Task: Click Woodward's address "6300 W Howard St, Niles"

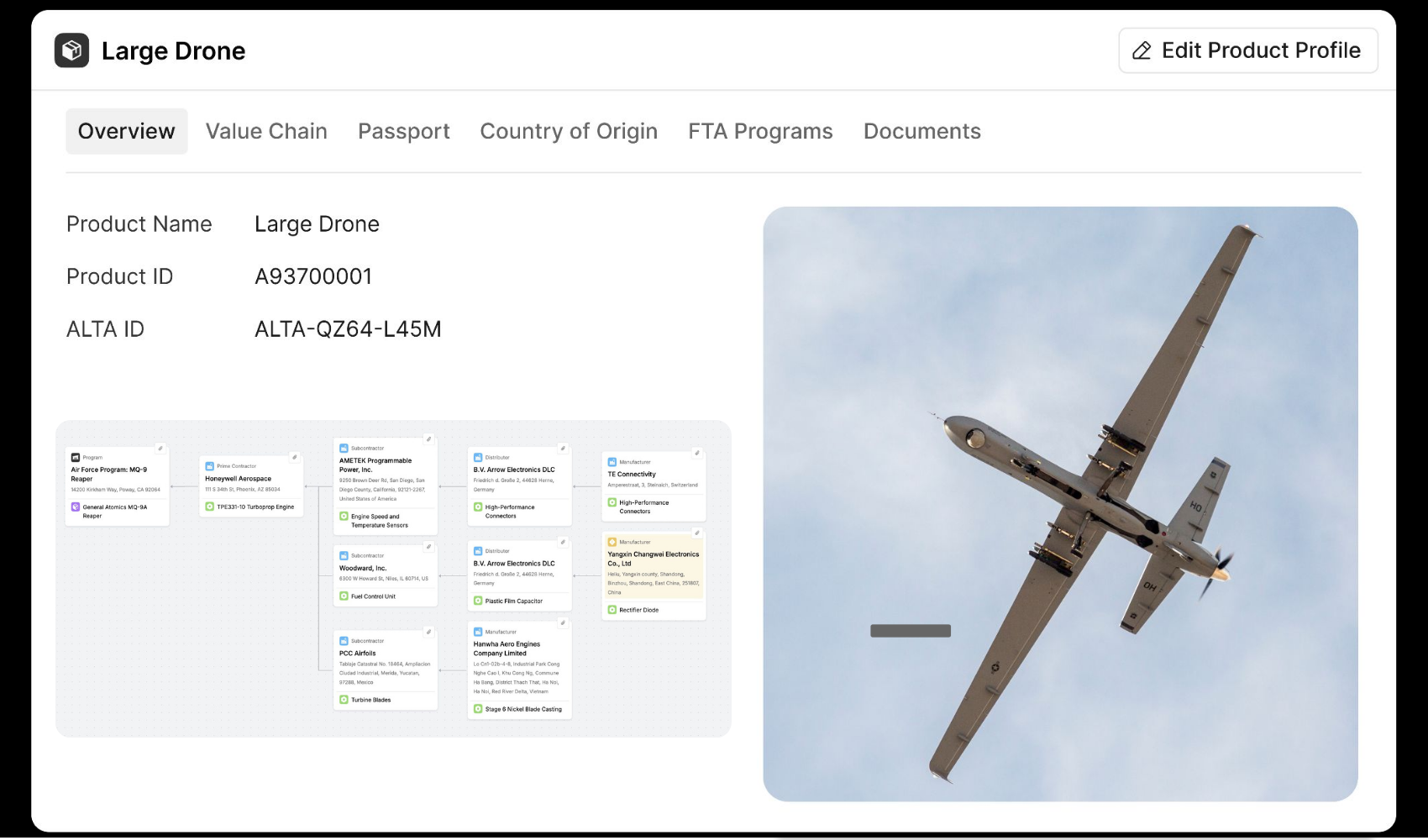Action: coord(384,579)
